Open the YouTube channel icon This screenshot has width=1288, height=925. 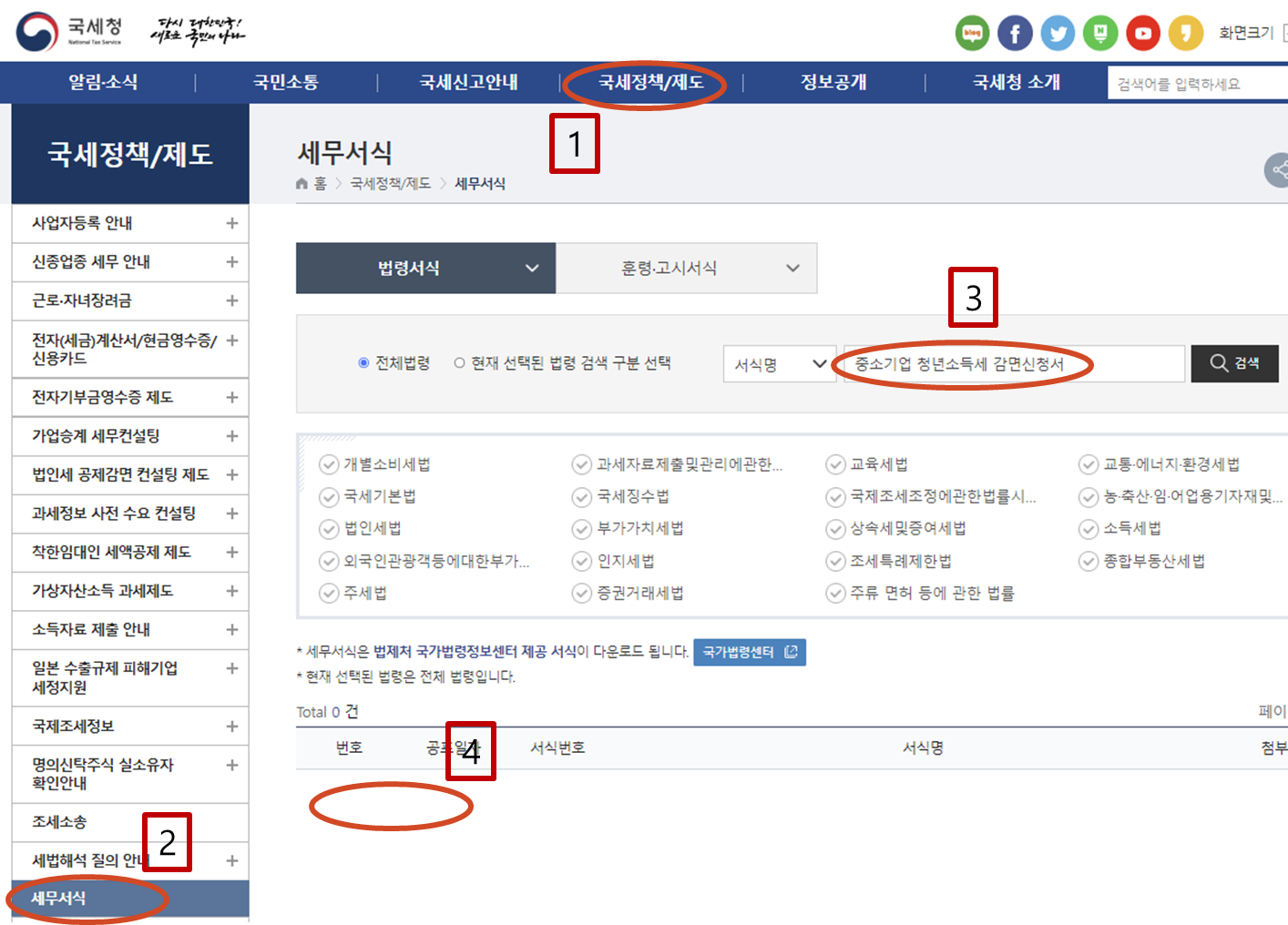(1143, 33)
